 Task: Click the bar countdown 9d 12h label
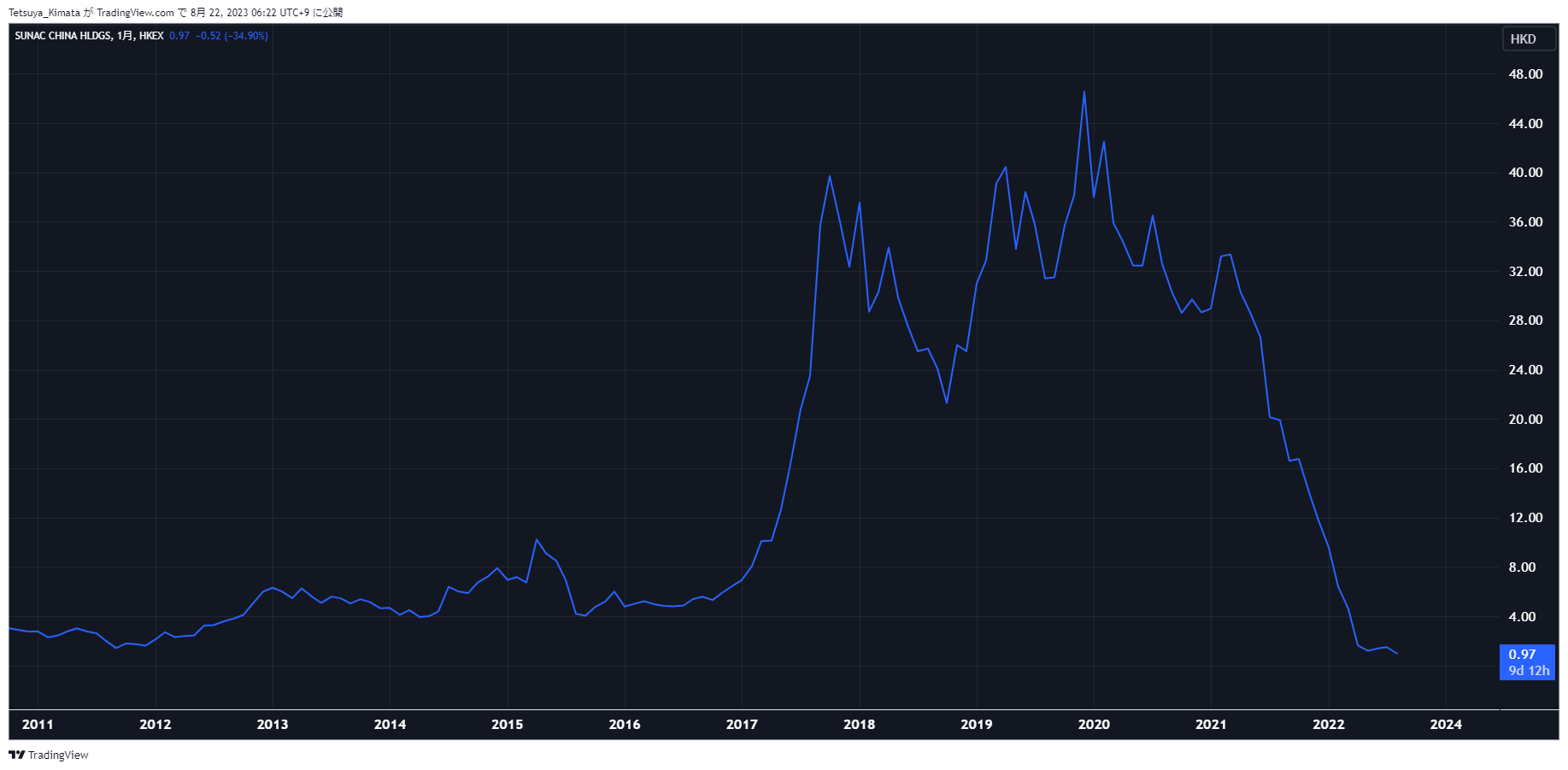click(x=1529, y=671)
